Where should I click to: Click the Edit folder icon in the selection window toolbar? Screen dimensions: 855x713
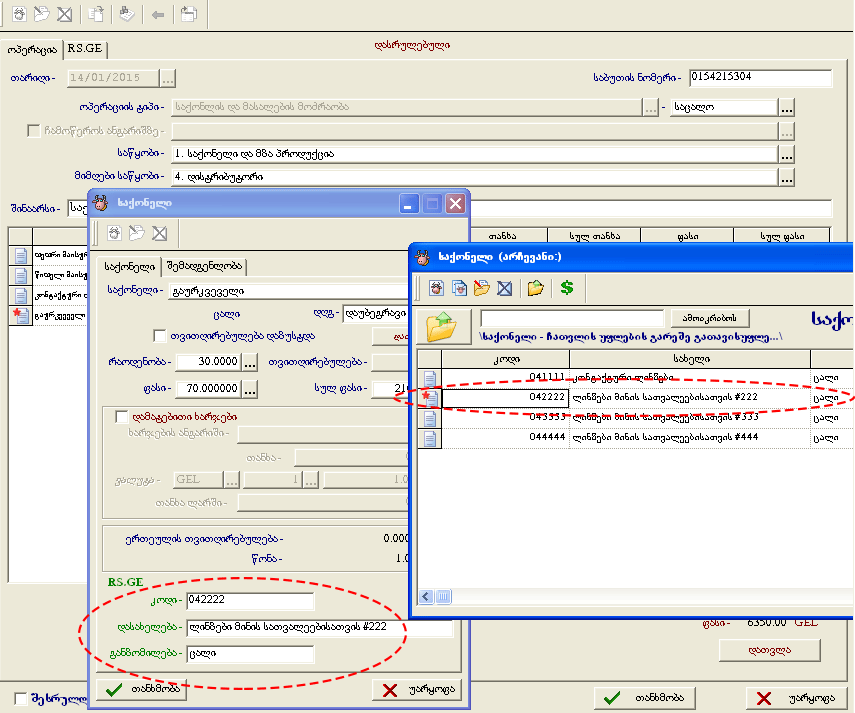point(482,288)
